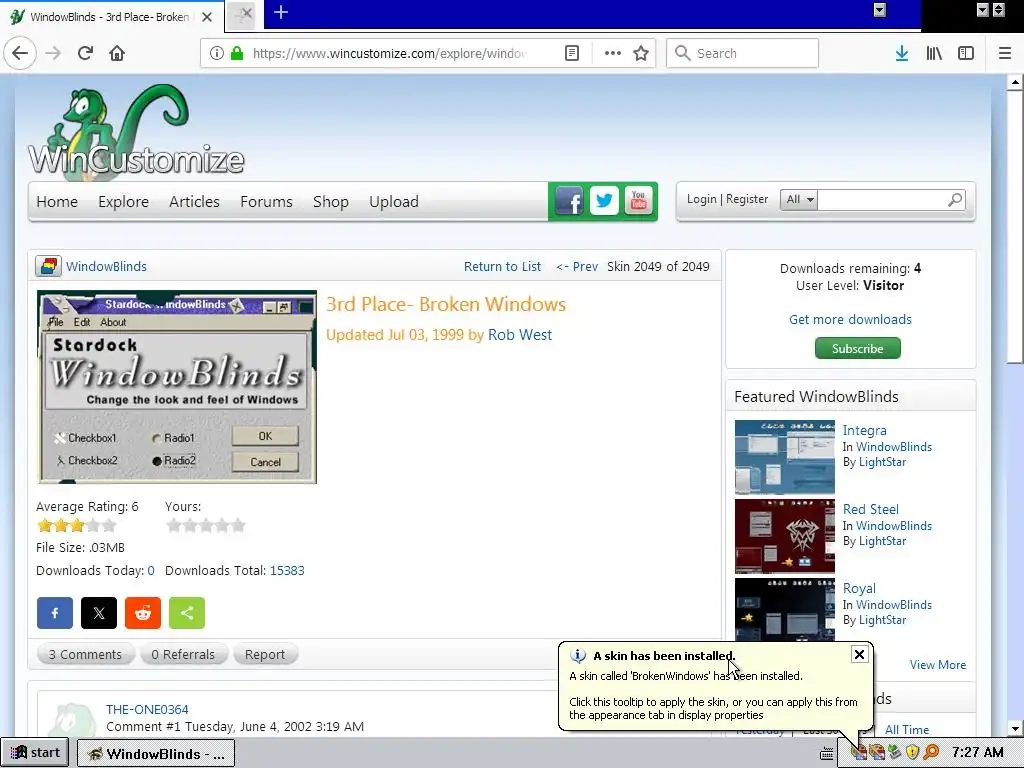
Task: Go to the previous skin
Action: [577, 266]
